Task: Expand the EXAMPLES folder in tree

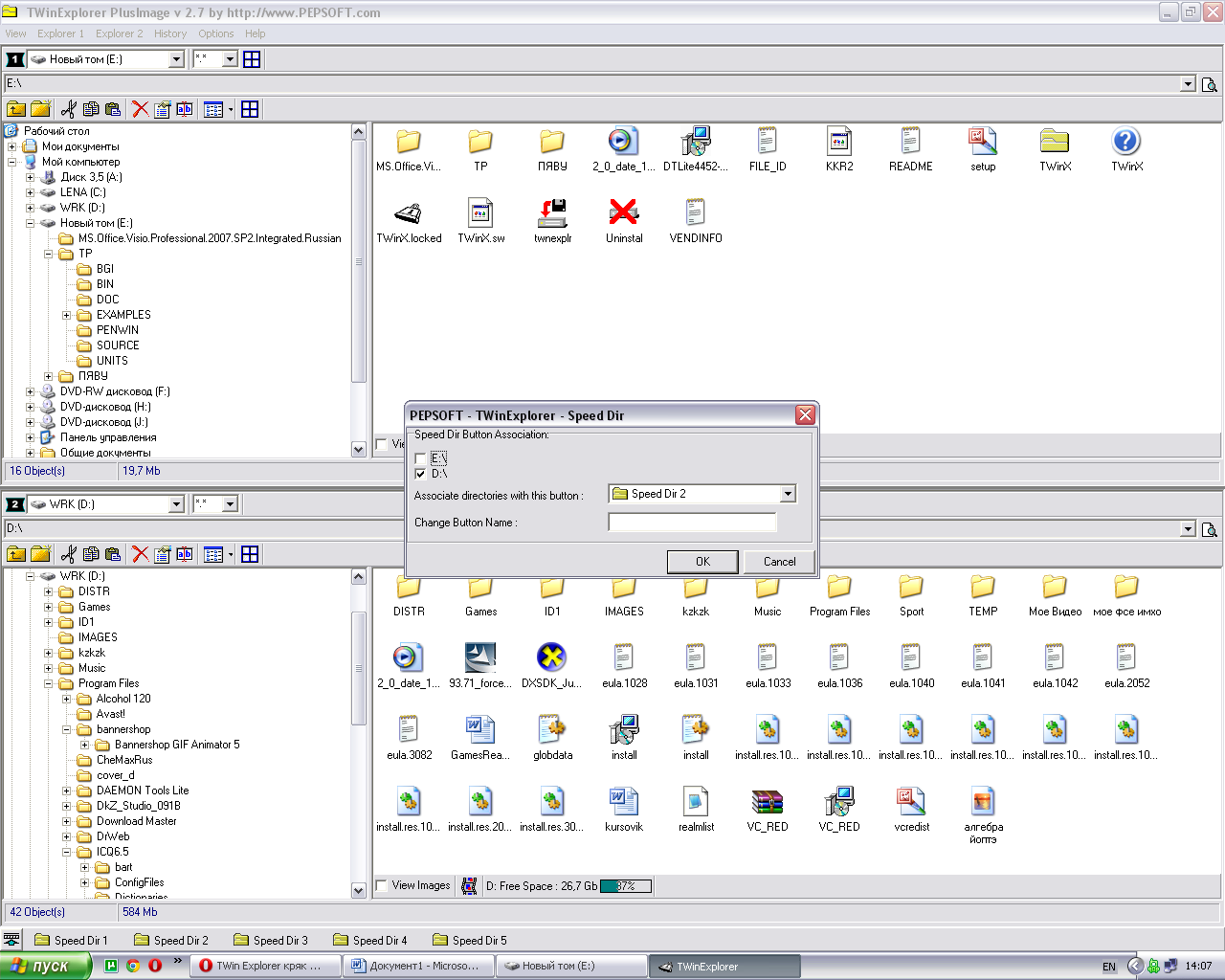Action: pyautogui.click(x=67, y=315)
